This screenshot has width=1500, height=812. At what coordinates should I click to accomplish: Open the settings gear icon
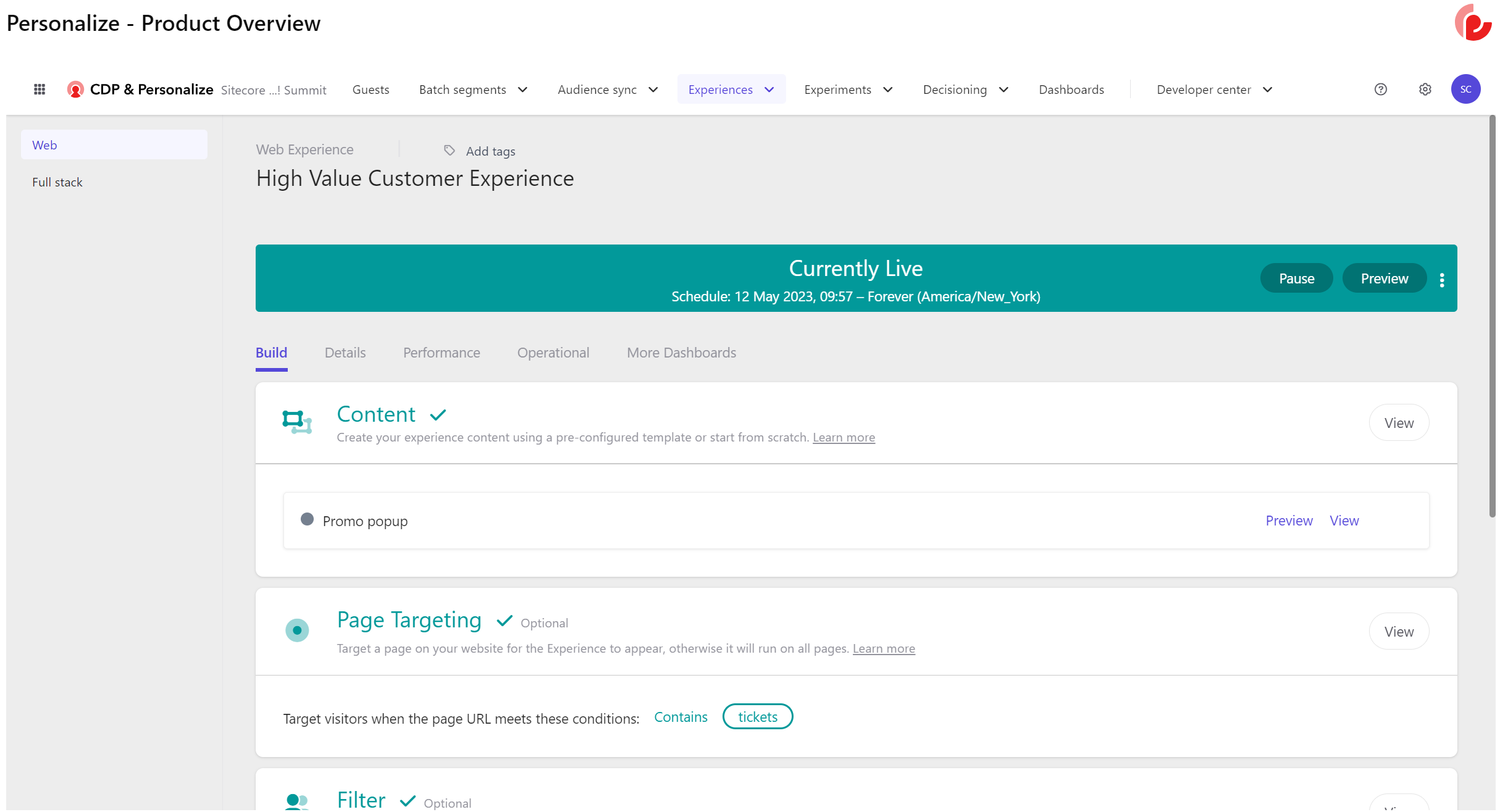tap(1425, 90)
